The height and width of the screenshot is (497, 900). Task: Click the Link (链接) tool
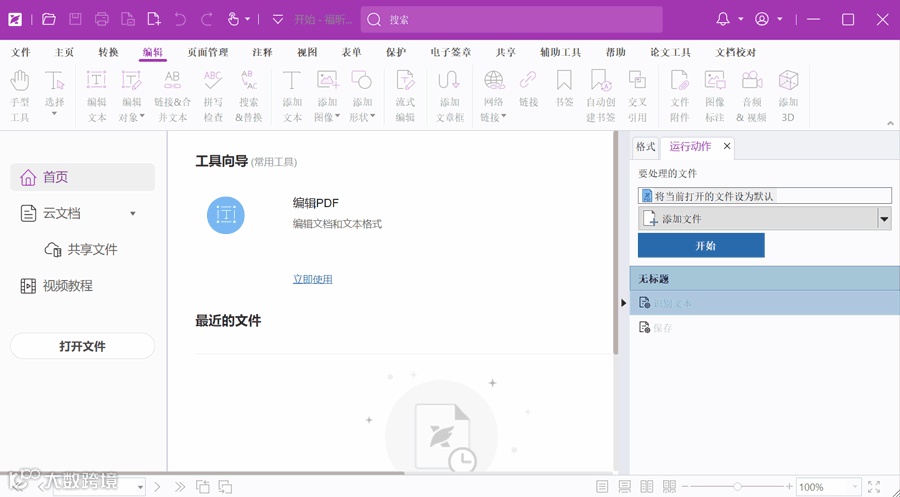coord(528,89)
